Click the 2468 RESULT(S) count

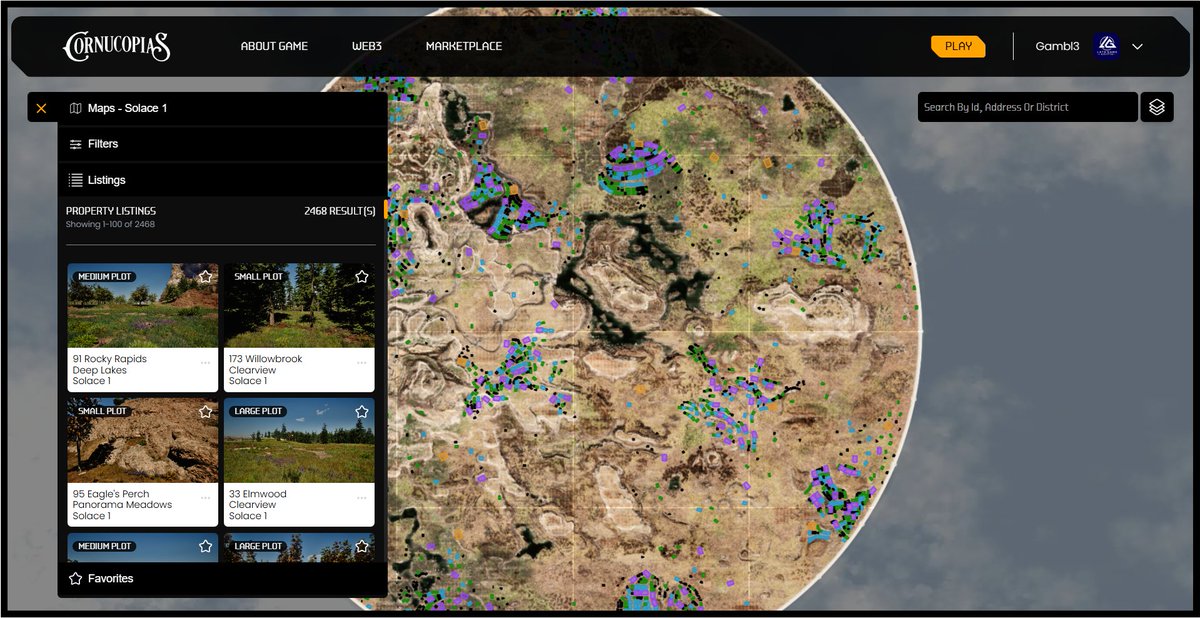coord(340,211)
